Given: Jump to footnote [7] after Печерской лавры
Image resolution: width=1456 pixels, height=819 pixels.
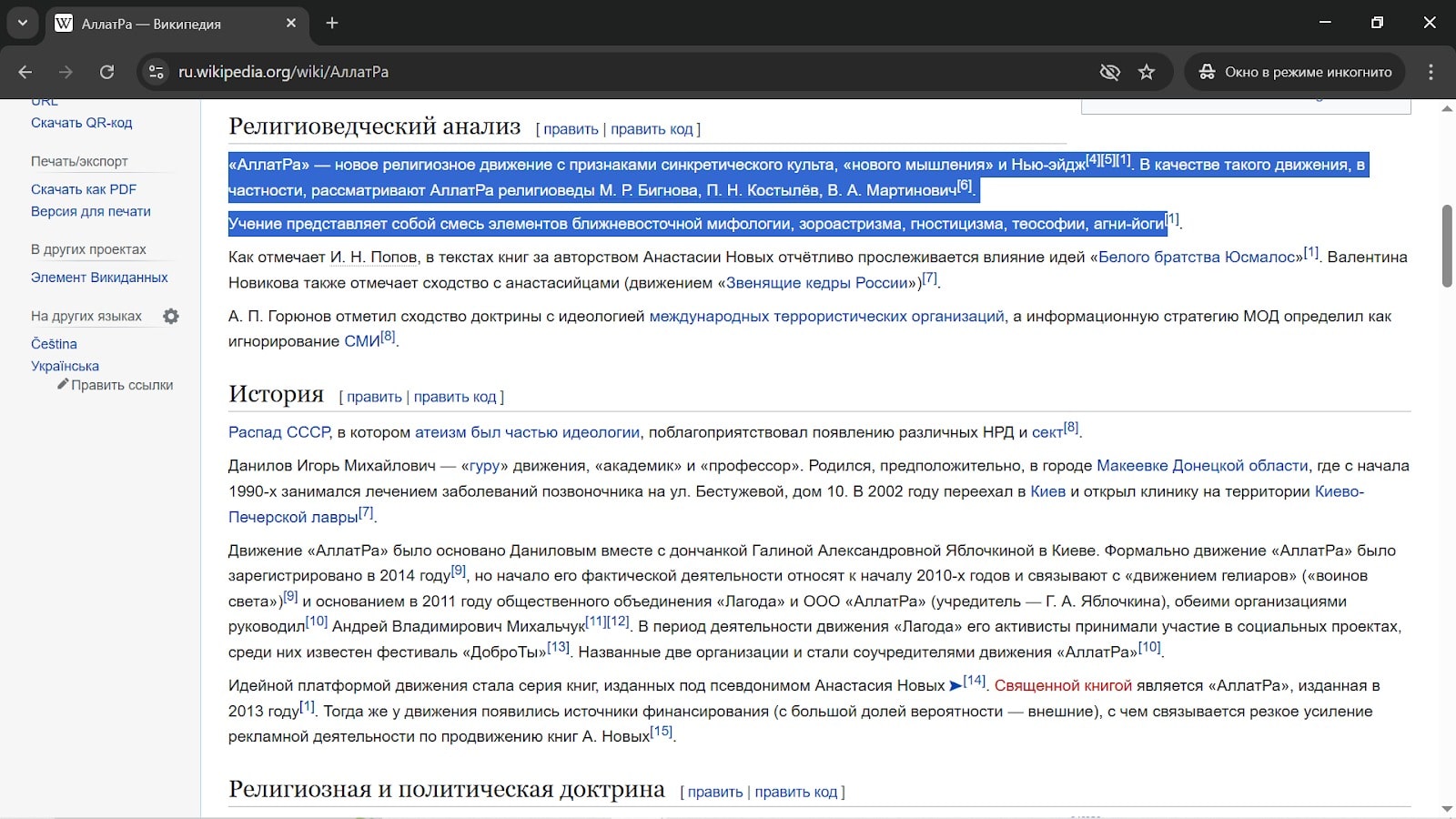Looking at the screenshot, I should [366, 512].
